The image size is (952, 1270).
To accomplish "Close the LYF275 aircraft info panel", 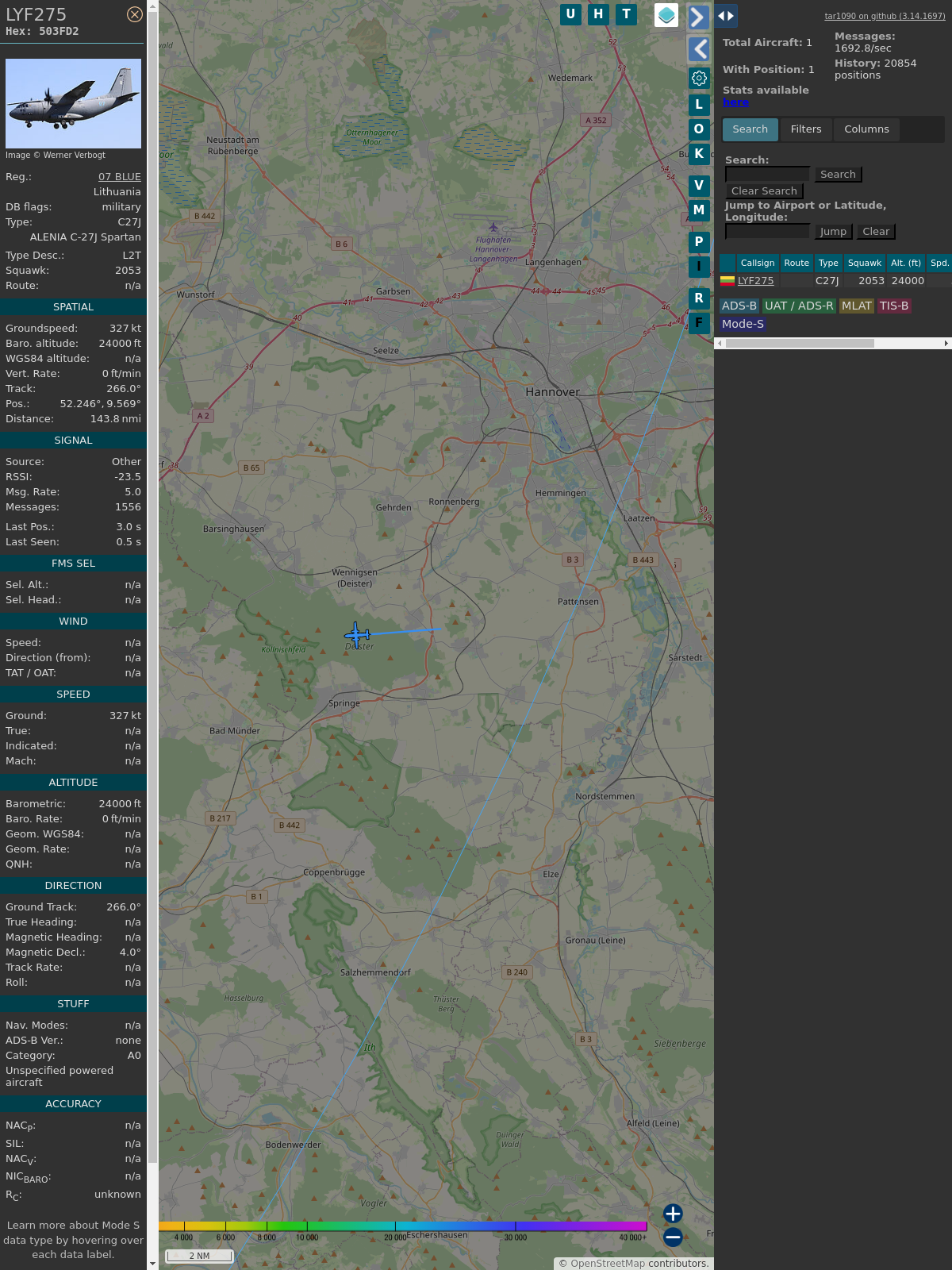I will click(x=135, y=14).
